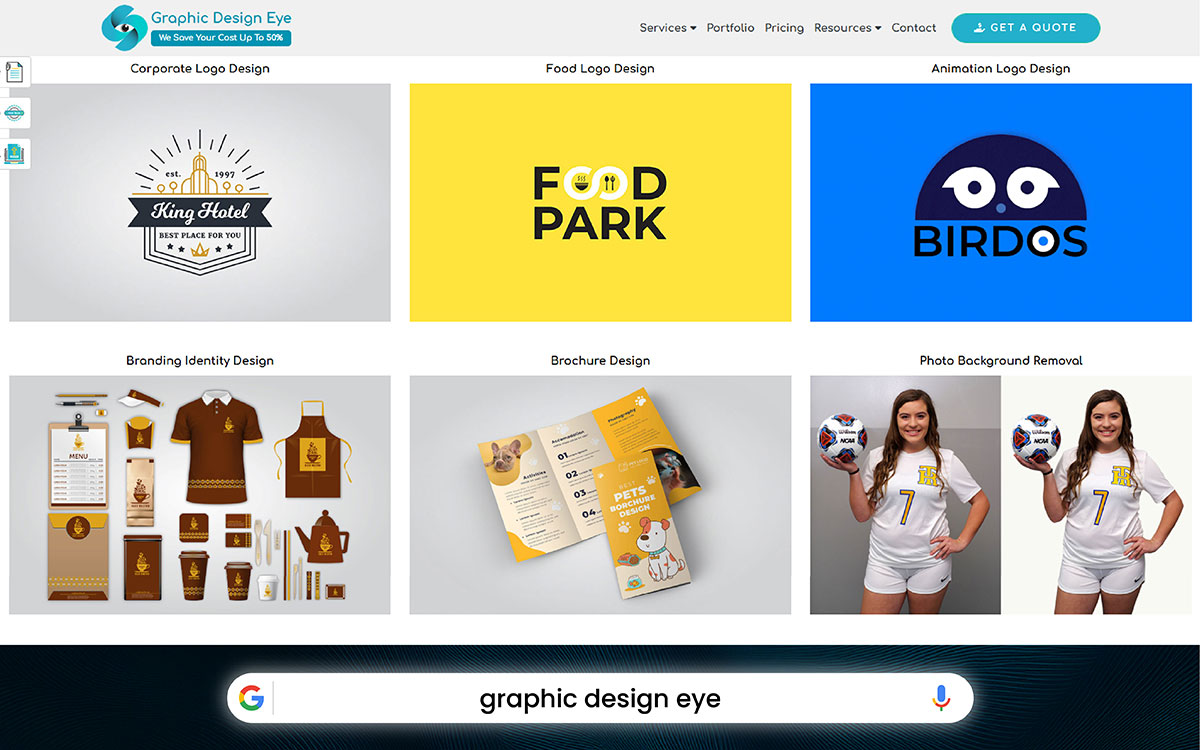Open the upload file icon in the side tab
Viewport: 1200px width, 750px height.
(x=14, y=154)
